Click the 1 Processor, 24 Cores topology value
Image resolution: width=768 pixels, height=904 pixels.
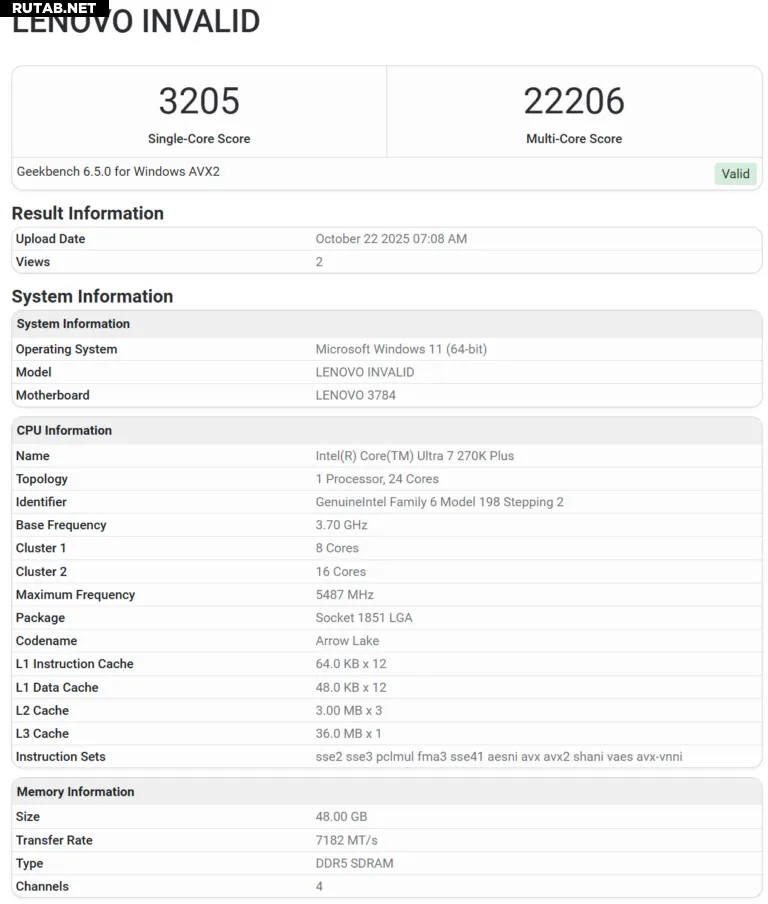click(377, 479)
